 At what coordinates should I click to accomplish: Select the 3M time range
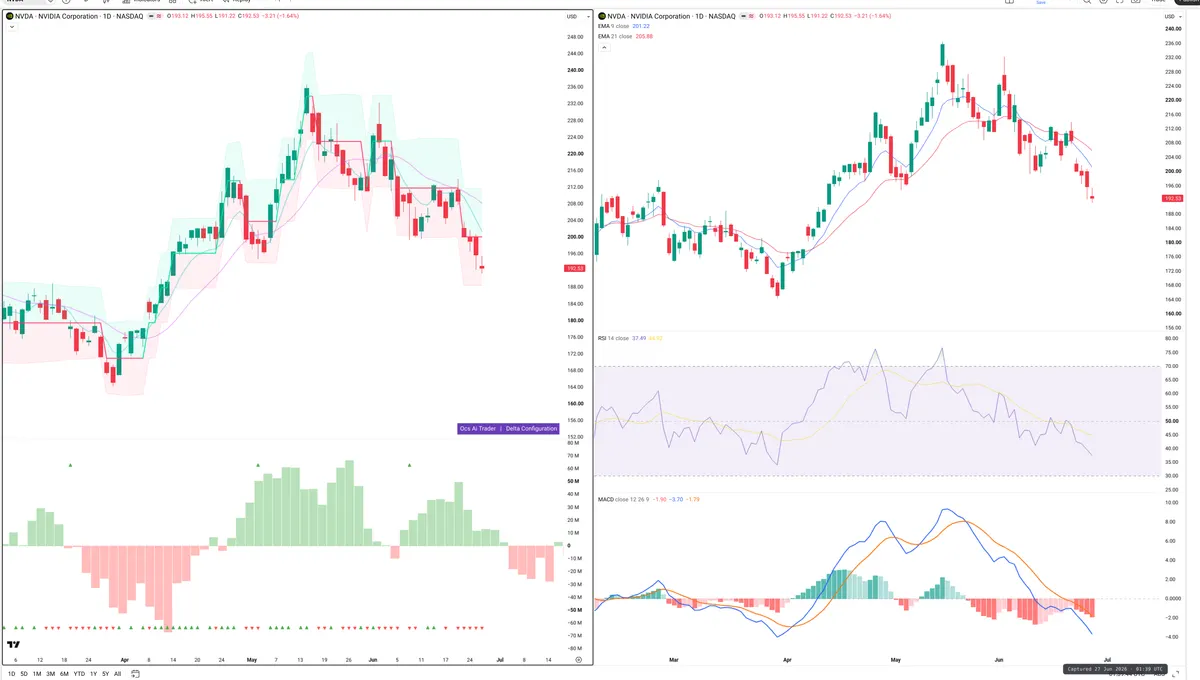tap(51, 674)
